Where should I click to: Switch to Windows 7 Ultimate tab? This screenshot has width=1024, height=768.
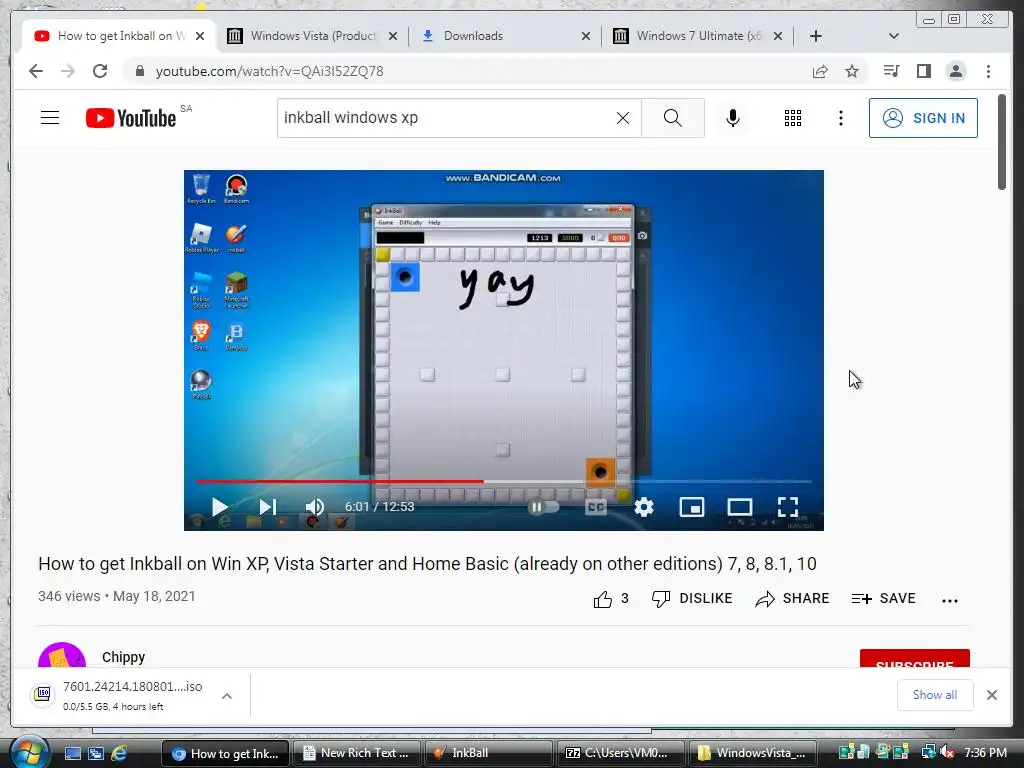click(697, 36)
